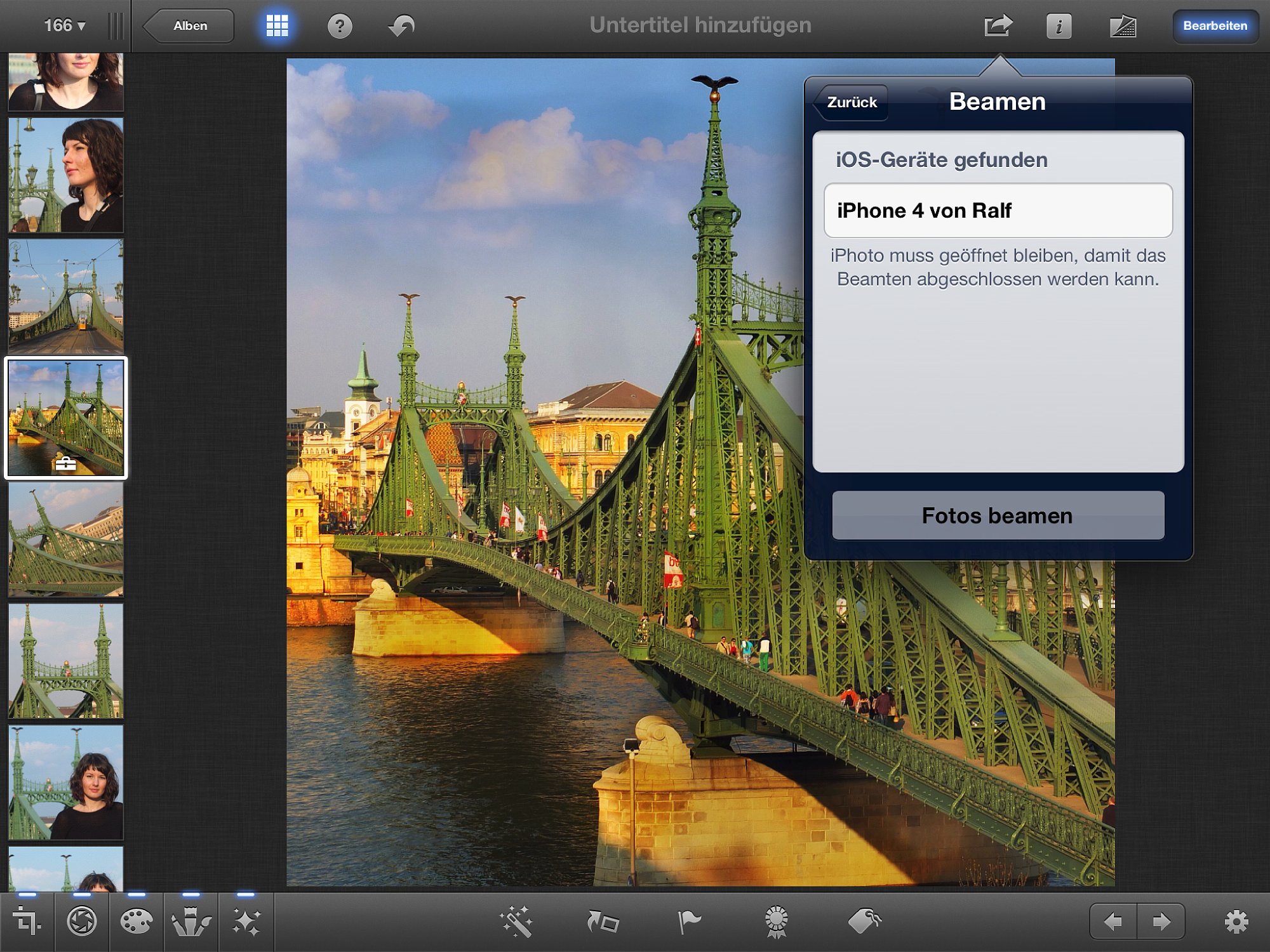Apply auto-enhance magic wand

click(x=516, y=922)
